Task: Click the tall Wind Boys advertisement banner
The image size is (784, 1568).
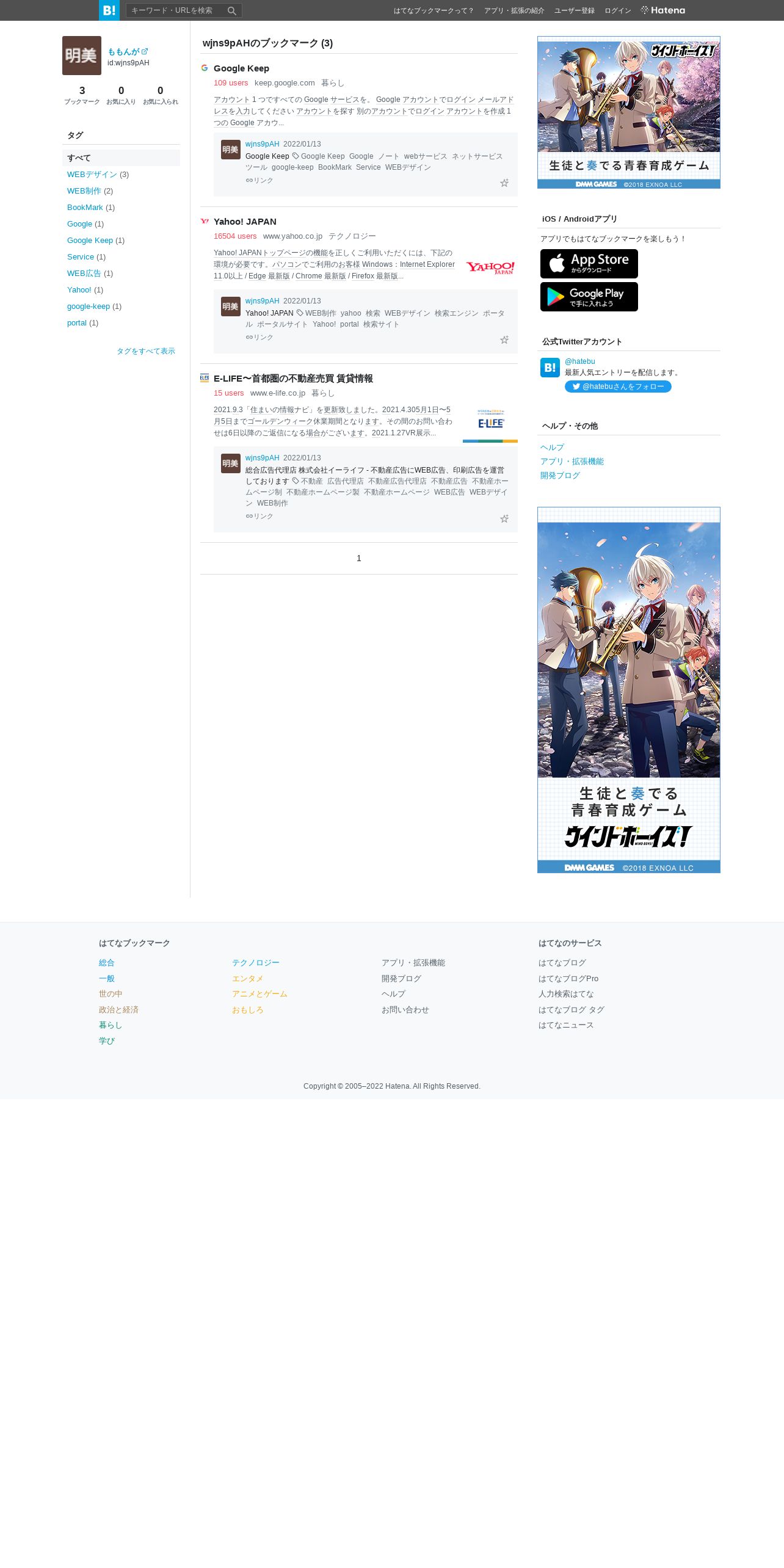Action: 629,690
